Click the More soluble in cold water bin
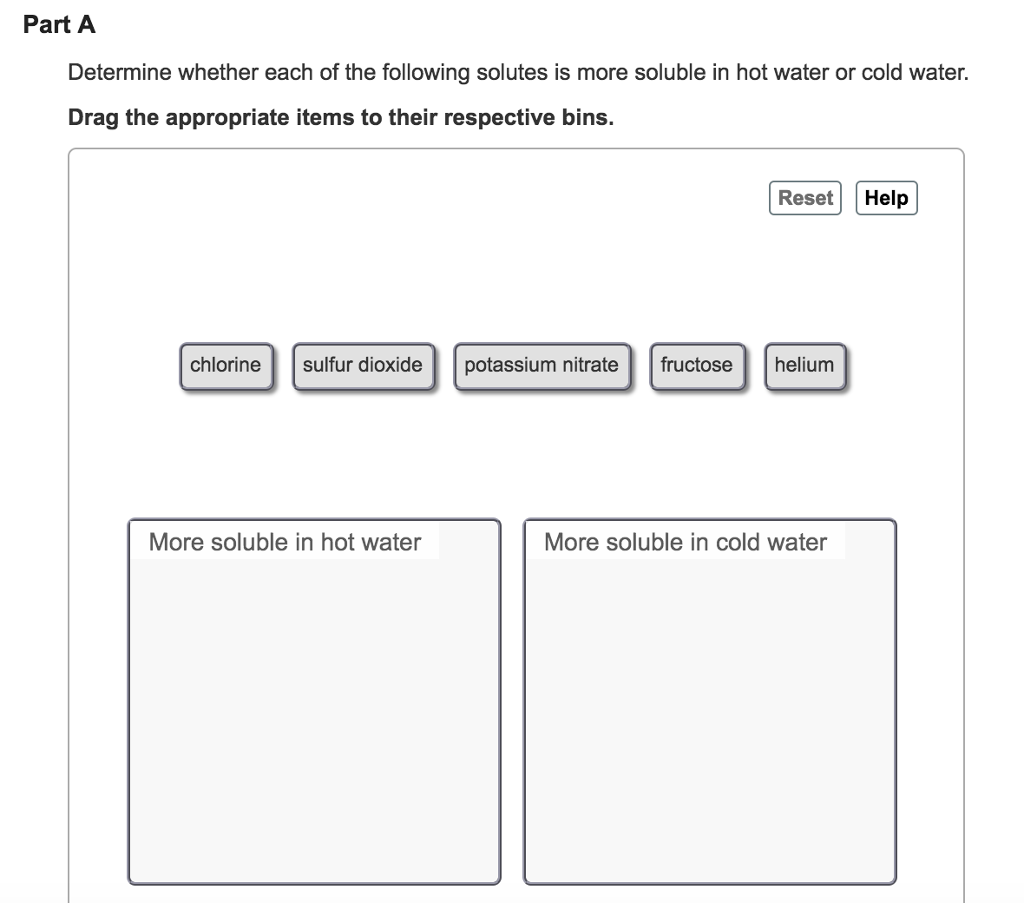Viewport: 1024px width, 903px height. click(710, 700)
